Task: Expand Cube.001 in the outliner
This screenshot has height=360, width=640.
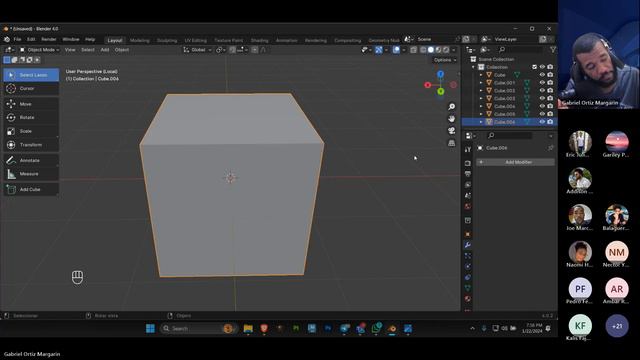Action: tap(481, 83)
